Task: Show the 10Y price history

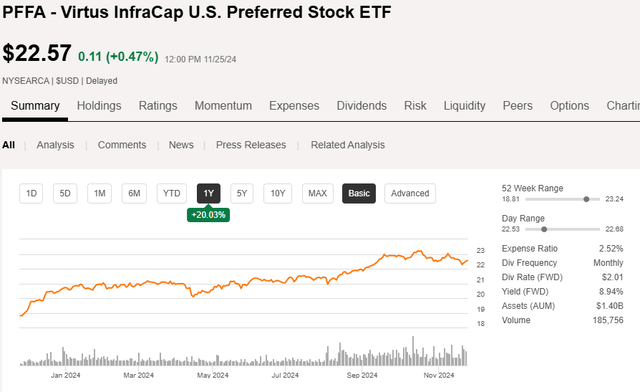Action: 278,194
